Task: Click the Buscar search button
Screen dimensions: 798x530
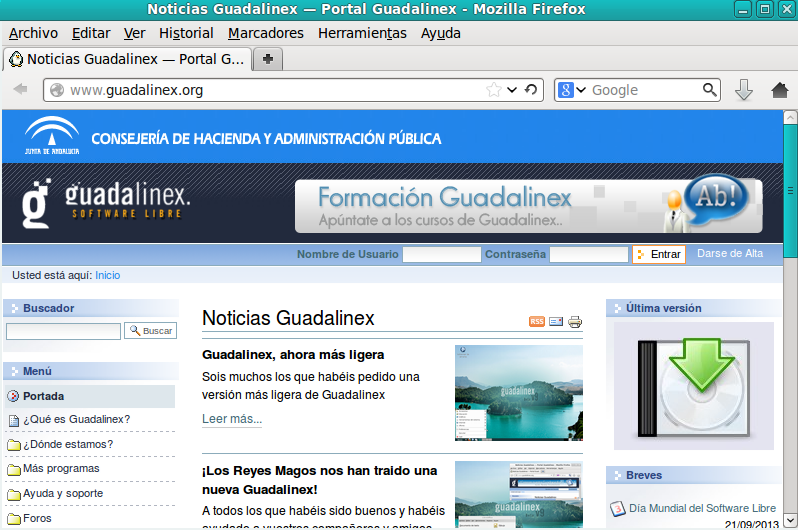Action: (151, 331)
